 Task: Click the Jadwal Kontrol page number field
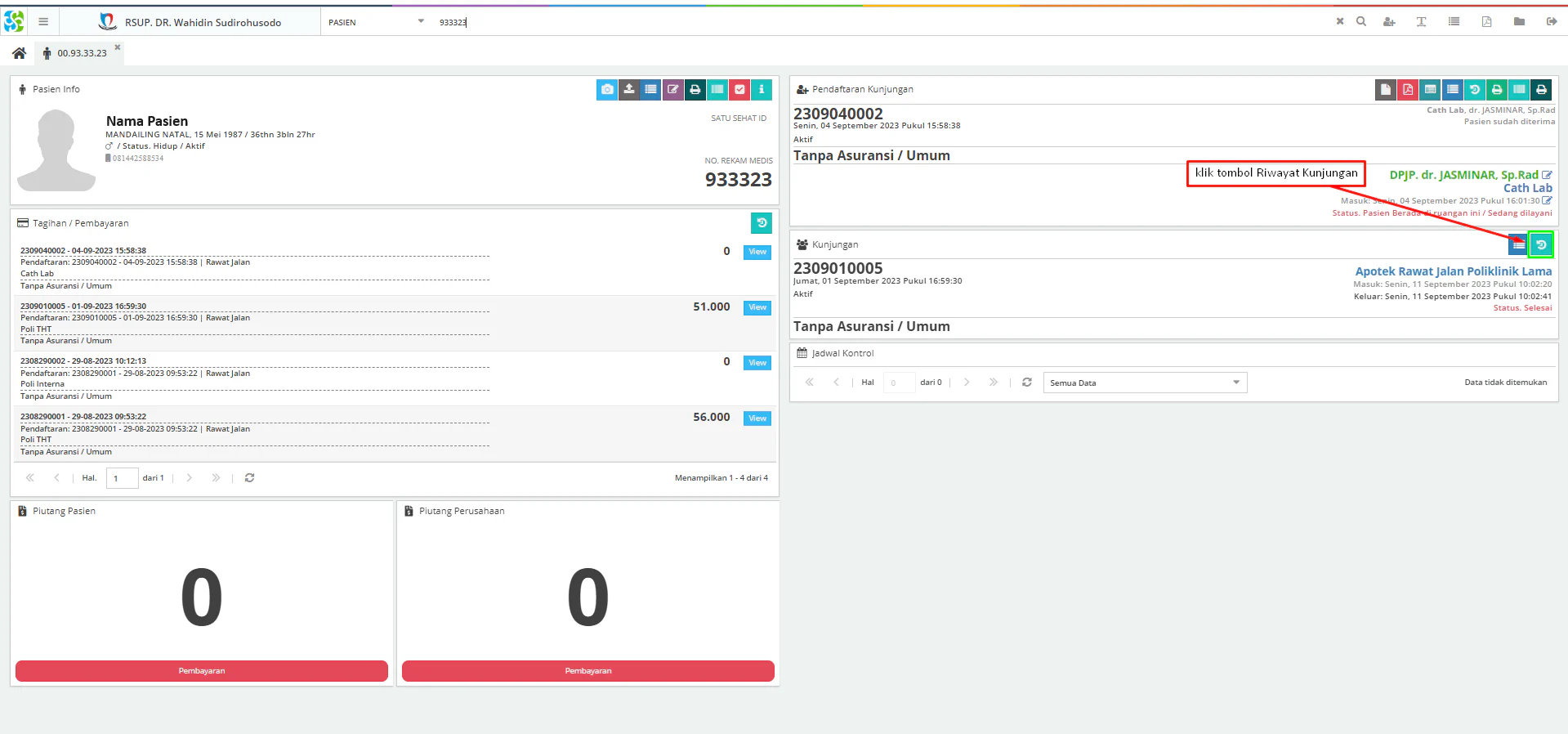[899, 383]
